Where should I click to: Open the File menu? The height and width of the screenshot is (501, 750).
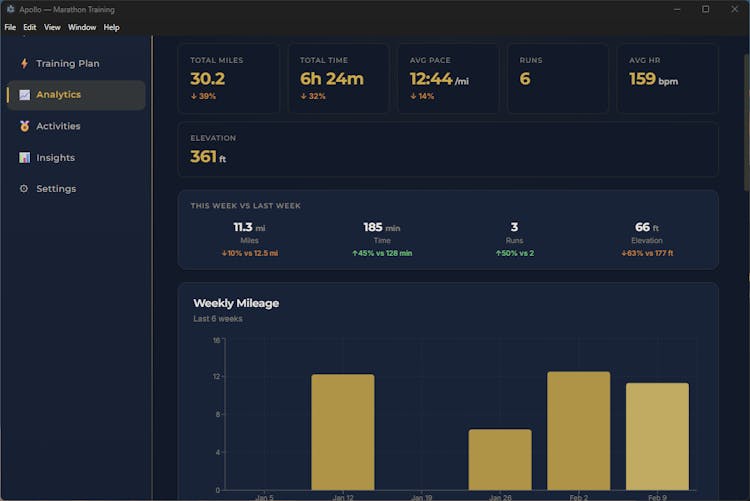pyautogui.click(x=10, y=27)
